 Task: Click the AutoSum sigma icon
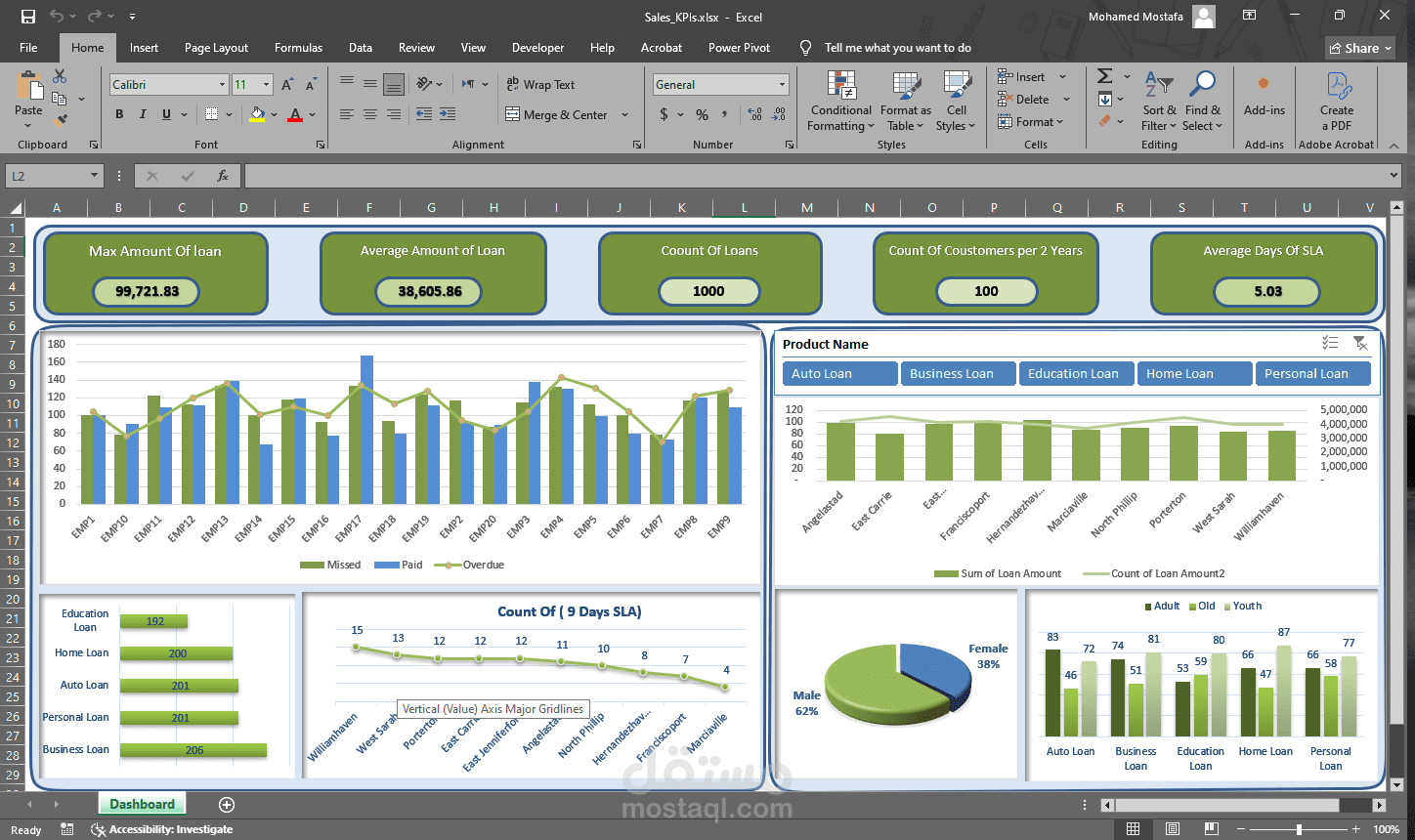click(1105, 76)
